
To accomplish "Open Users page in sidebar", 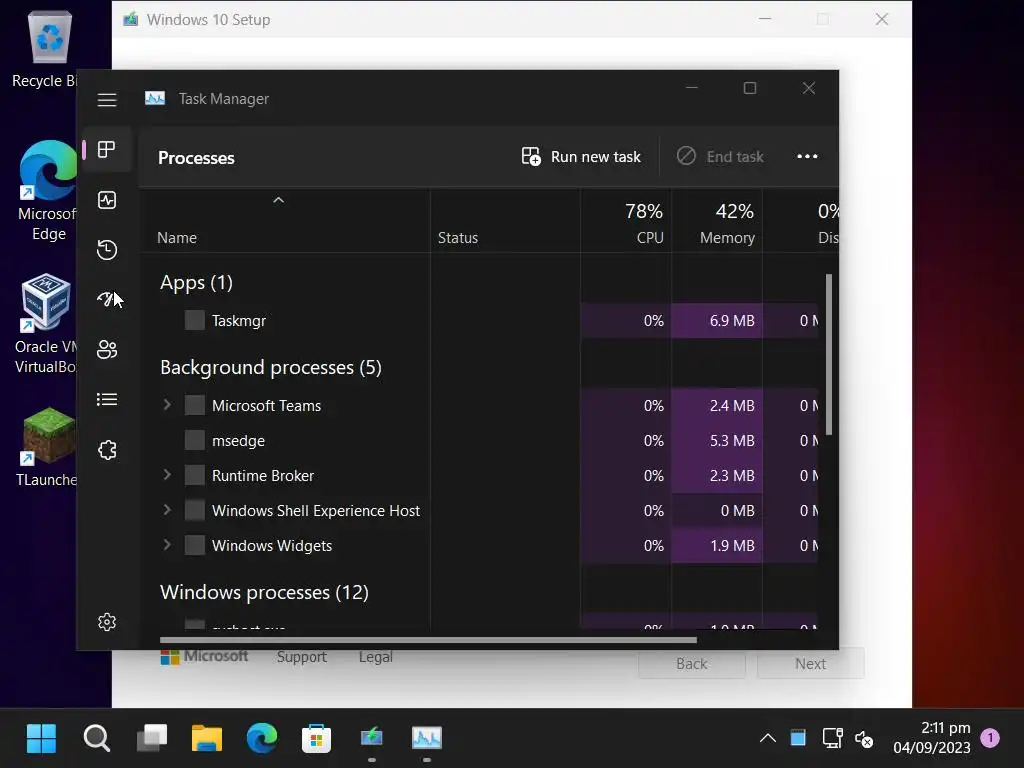I will tap(107, 349).
